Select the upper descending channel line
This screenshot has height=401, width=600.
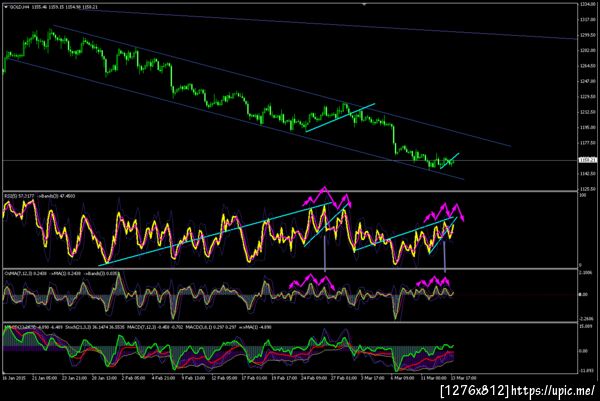(x=282, y=86)
